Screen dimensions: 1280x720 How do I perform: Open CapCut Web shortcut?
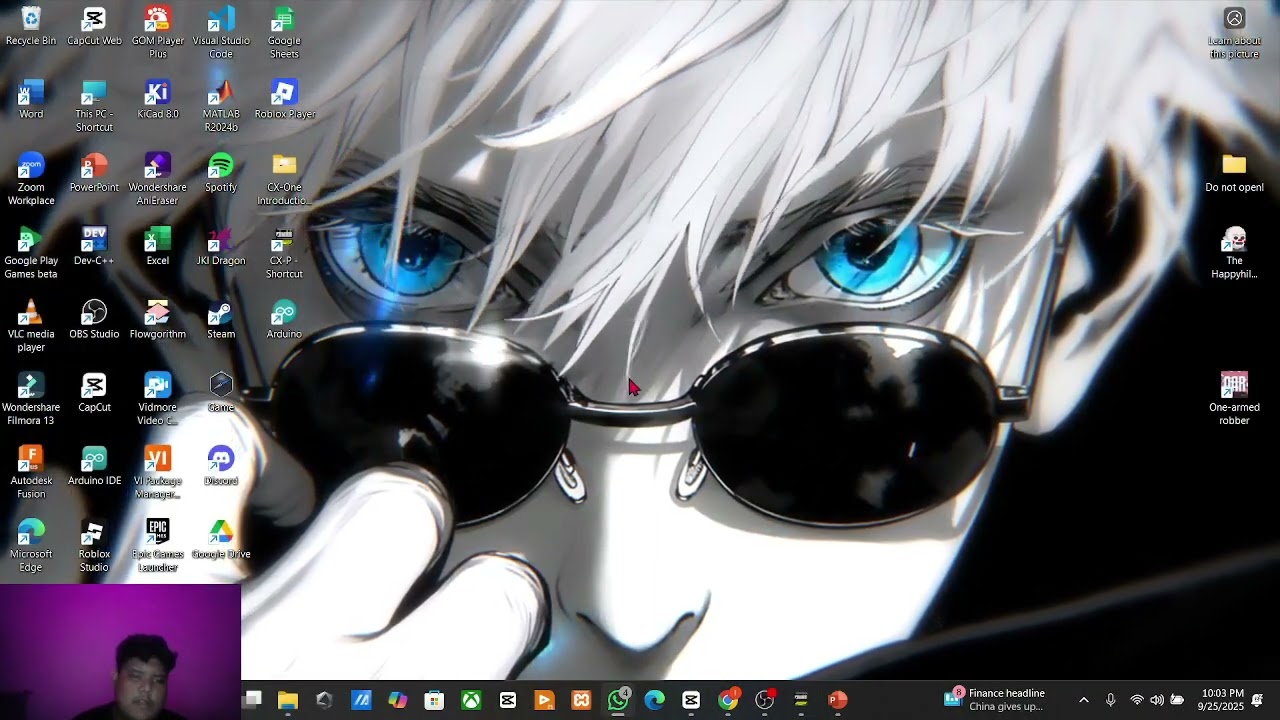tap(94, 27)
